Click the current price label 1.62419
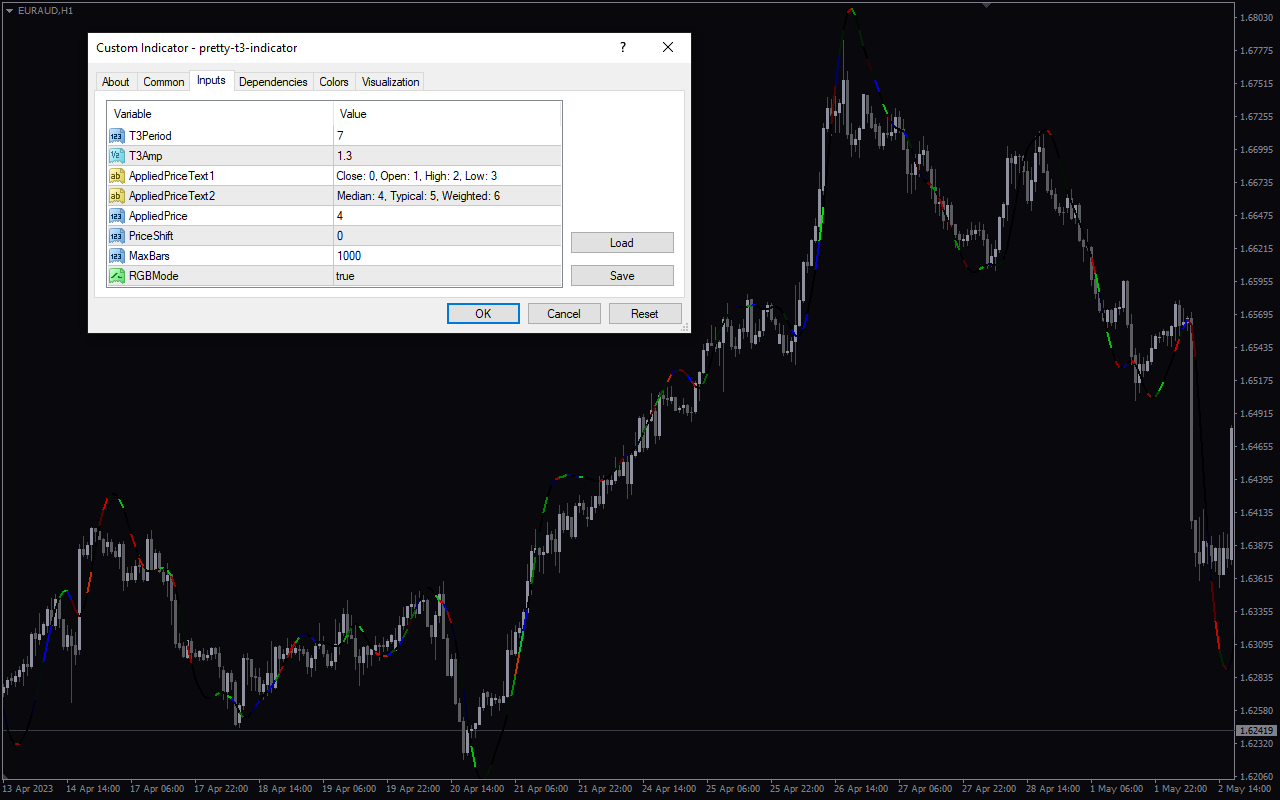 (x=1256, y=731)
